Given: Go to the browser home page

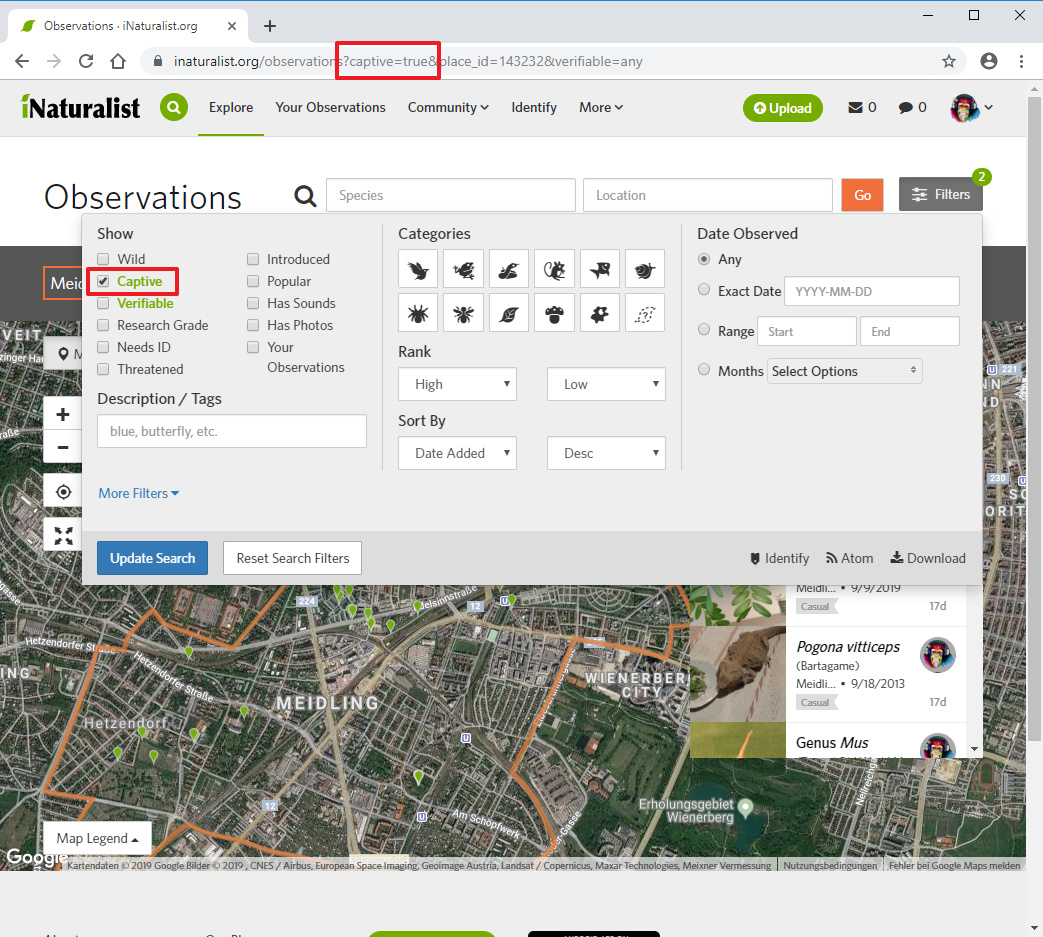Looking at the screenshot, I should pos(118,61).
